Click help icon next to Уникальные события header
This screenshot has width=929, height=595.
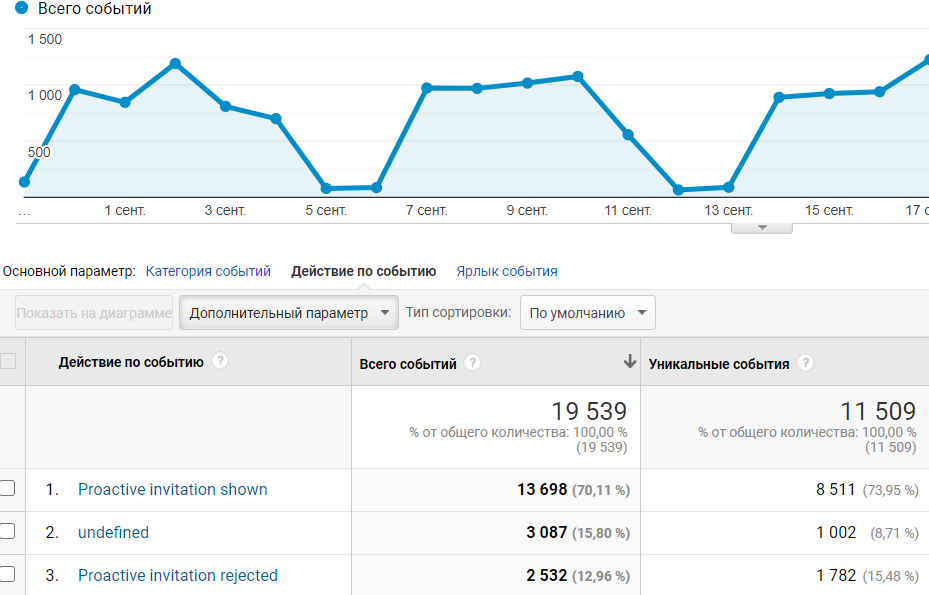[806, 364]
